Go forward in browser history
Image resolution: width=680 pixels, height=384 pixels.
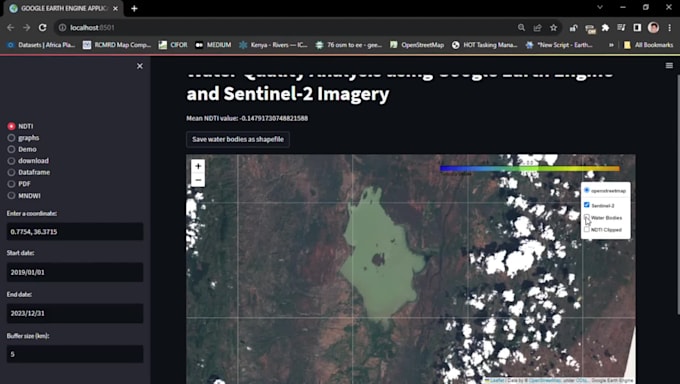click(26, 27)
